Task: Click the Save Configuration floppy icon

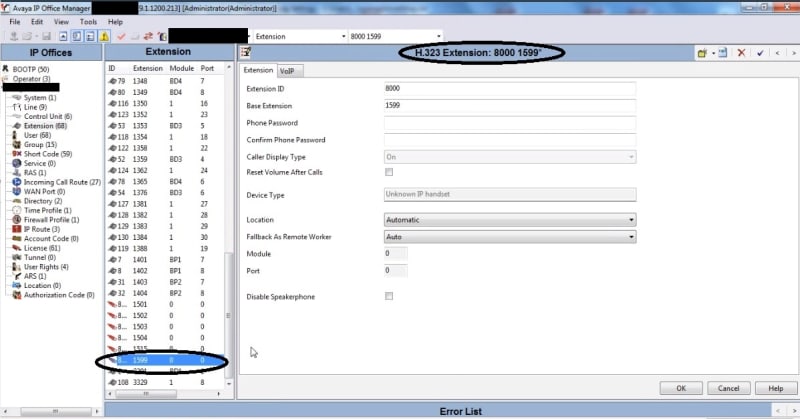Action: [x=46, y=36]
